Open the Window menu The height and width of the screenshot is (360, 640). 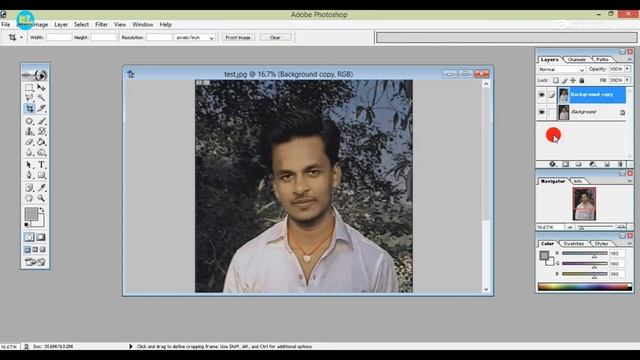pos(142,24)
